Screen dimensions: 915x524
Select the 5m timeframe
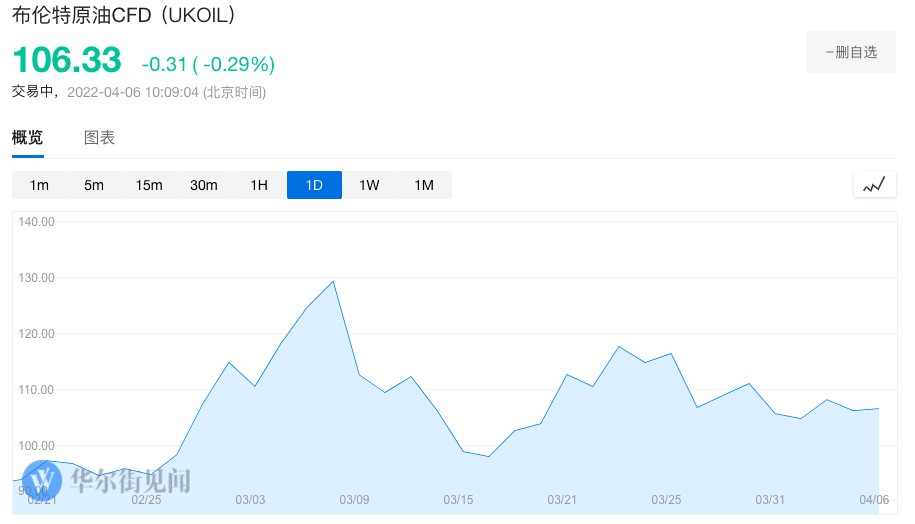click(94, 185)
